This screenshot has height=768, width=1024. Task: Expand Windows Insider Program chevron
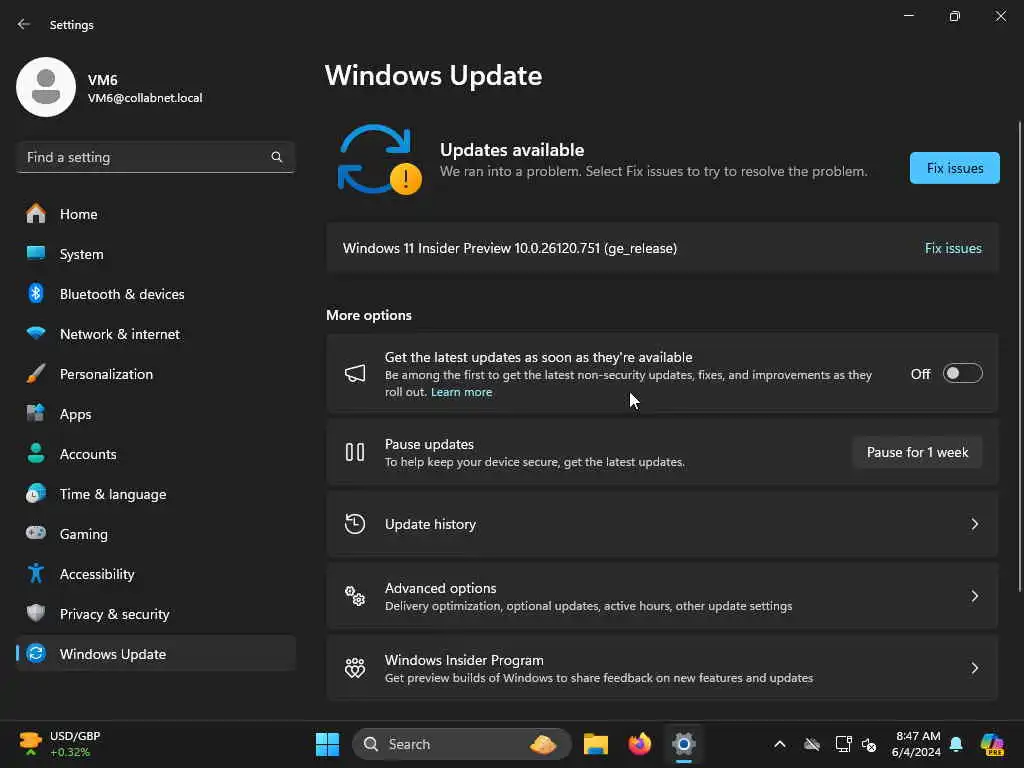[x=974, y=667]
